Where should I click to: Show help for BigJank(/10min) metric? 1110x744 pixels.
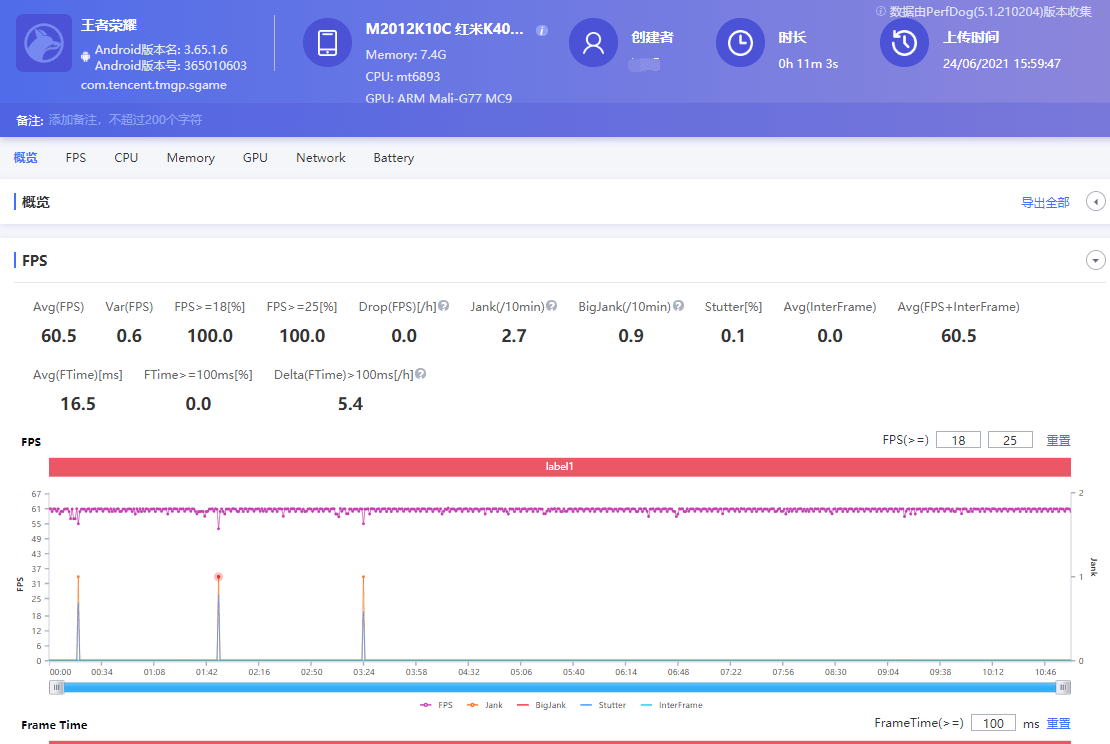[x=678, y=306]
